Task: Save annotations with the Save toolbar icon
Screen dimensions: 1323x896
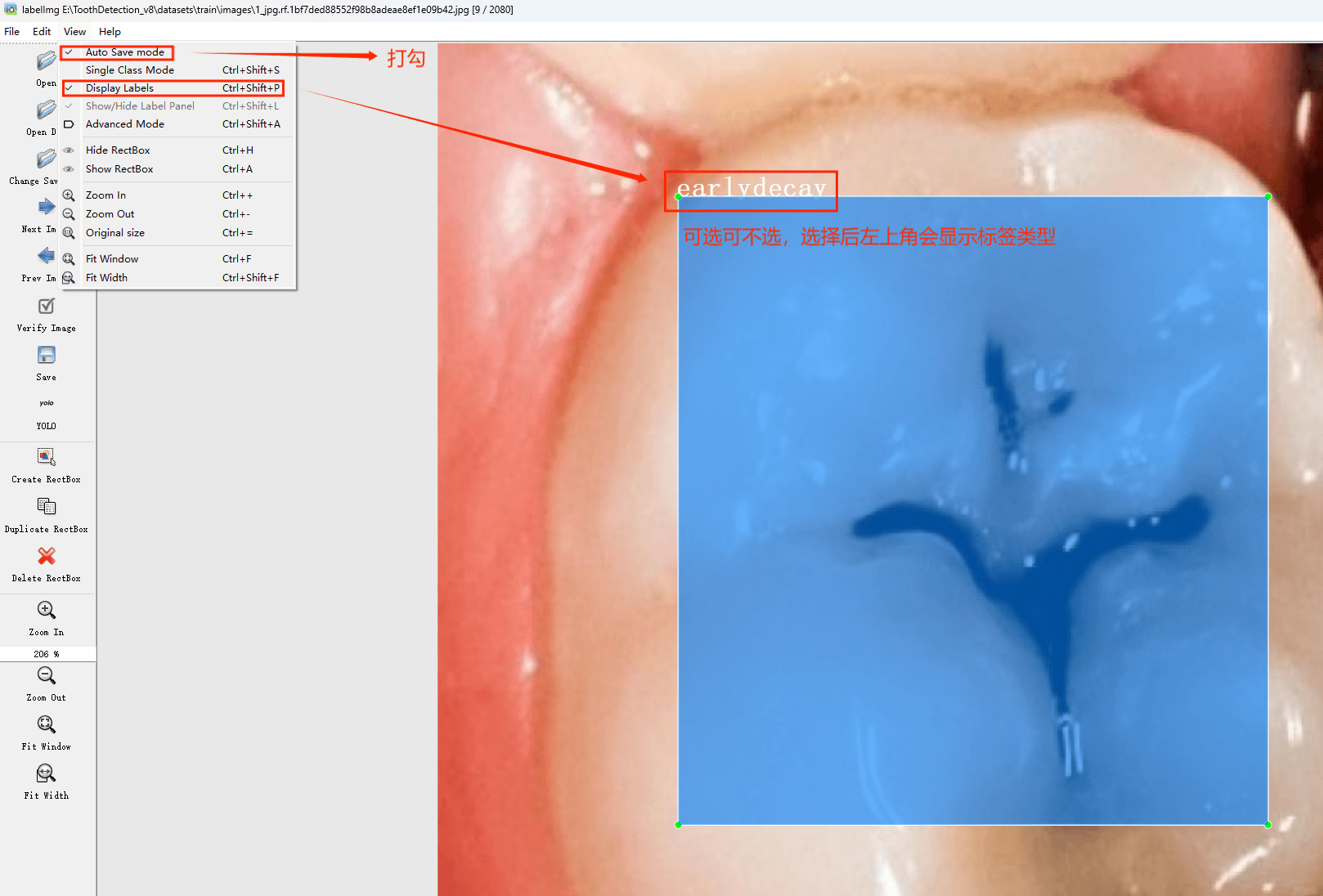Action: pyautogui.click(x=47, y=355)
